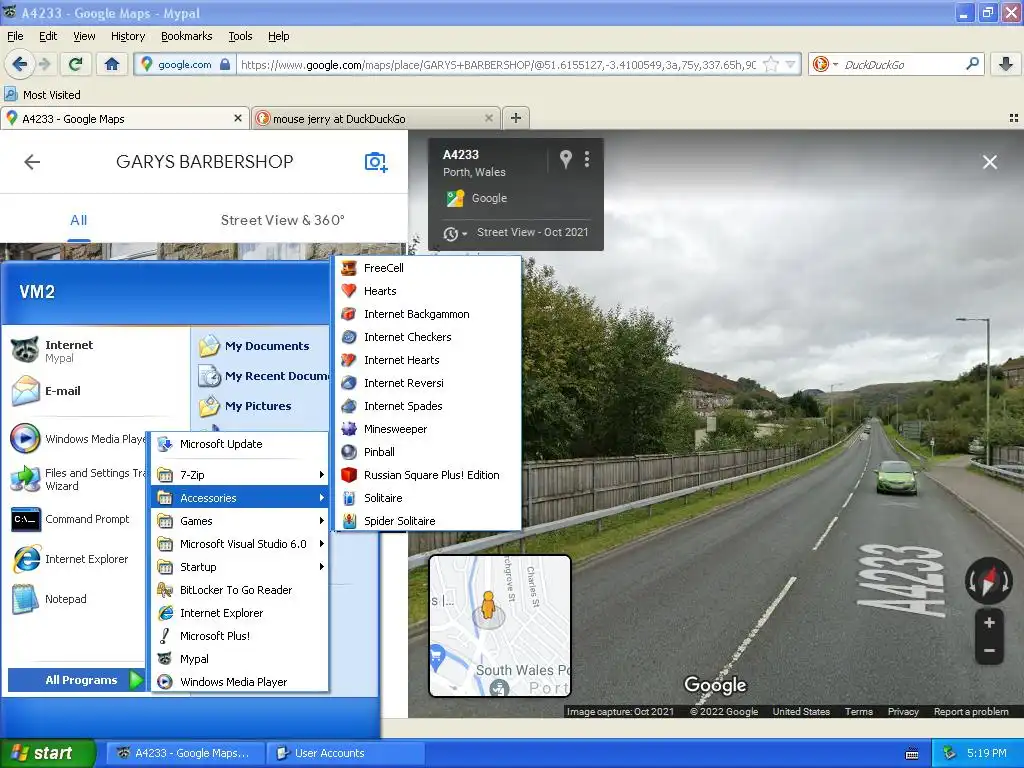The image size is (1024, 768).
Task: Expand the Startup submenu
Action: pos(240,567)
